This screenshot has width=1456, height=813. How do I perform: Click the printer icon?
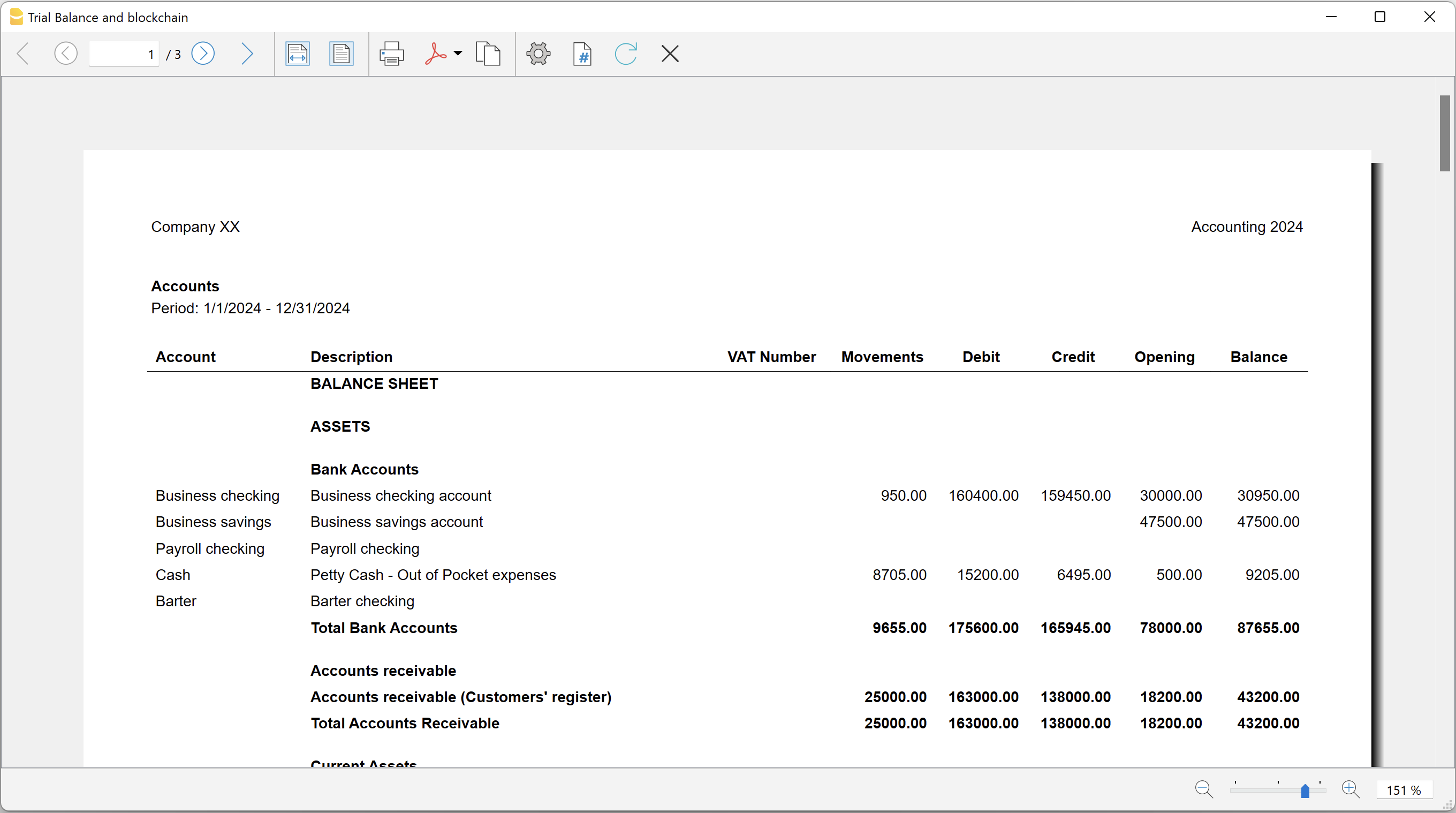[x=391, y=54]
